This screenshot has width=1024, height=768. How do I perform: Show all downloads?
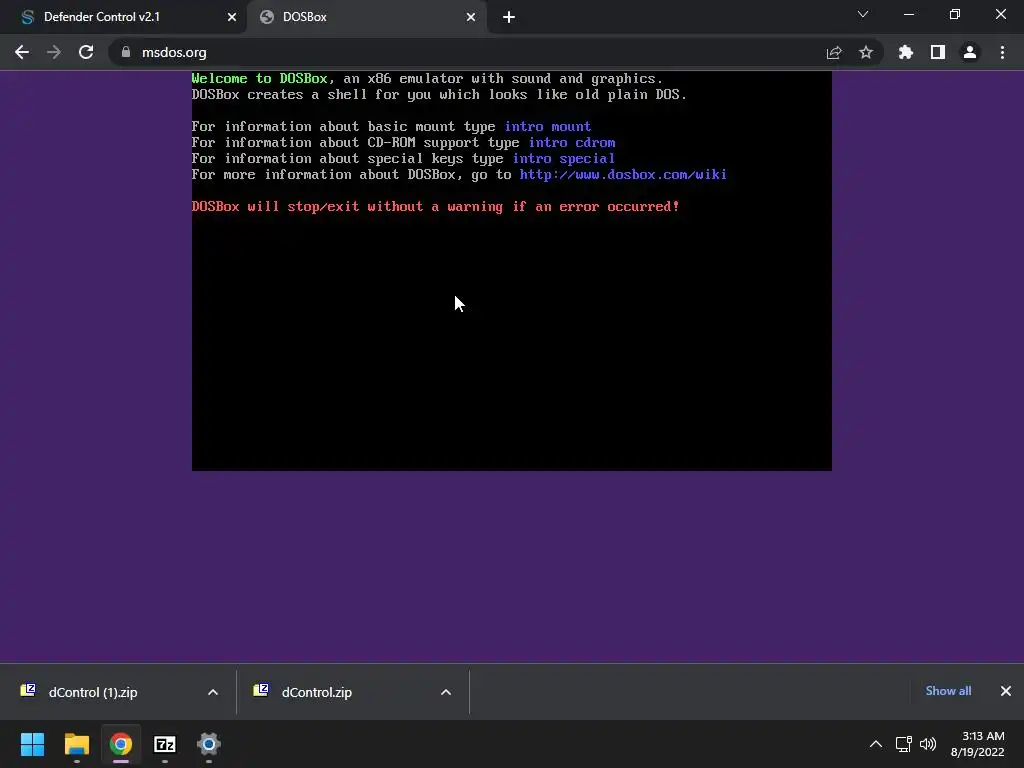pyautogui.click(x=948, y=691)
